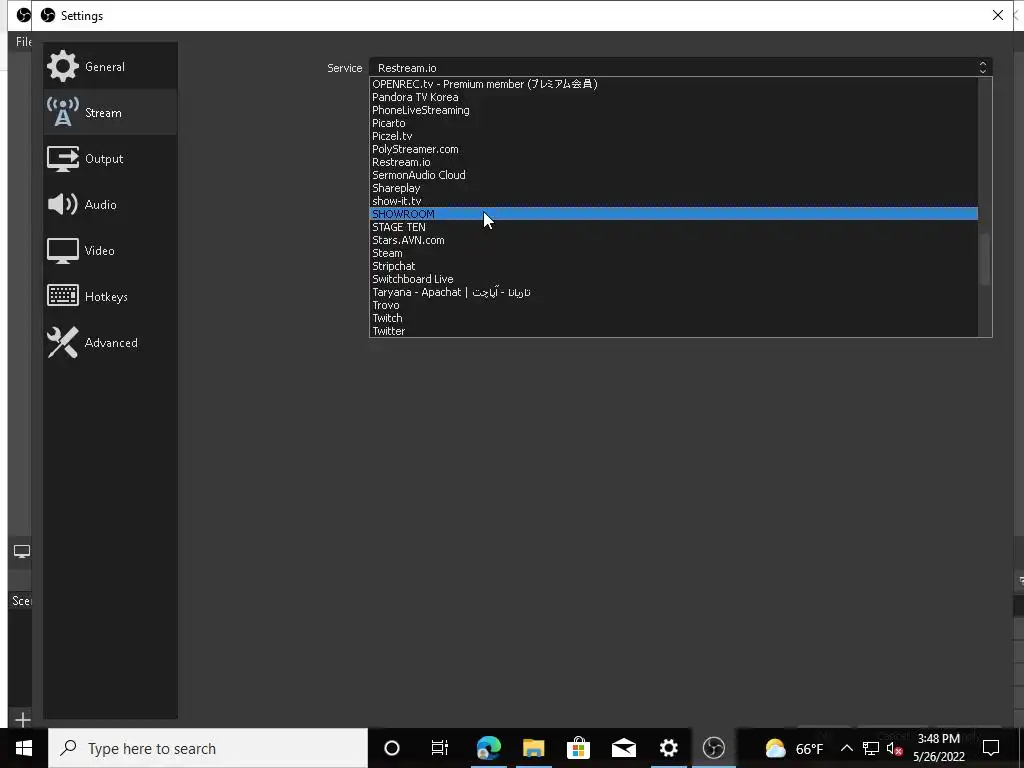Go to Audio settings
The width and height of the screenshot is (1024, 768).
point(110,204)
